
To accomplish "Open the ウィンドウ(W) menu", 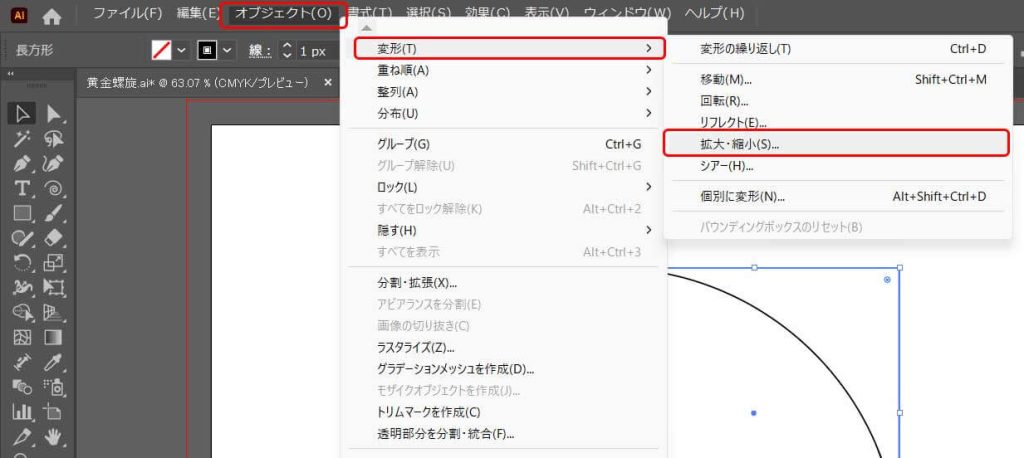I will coord(627,13).
